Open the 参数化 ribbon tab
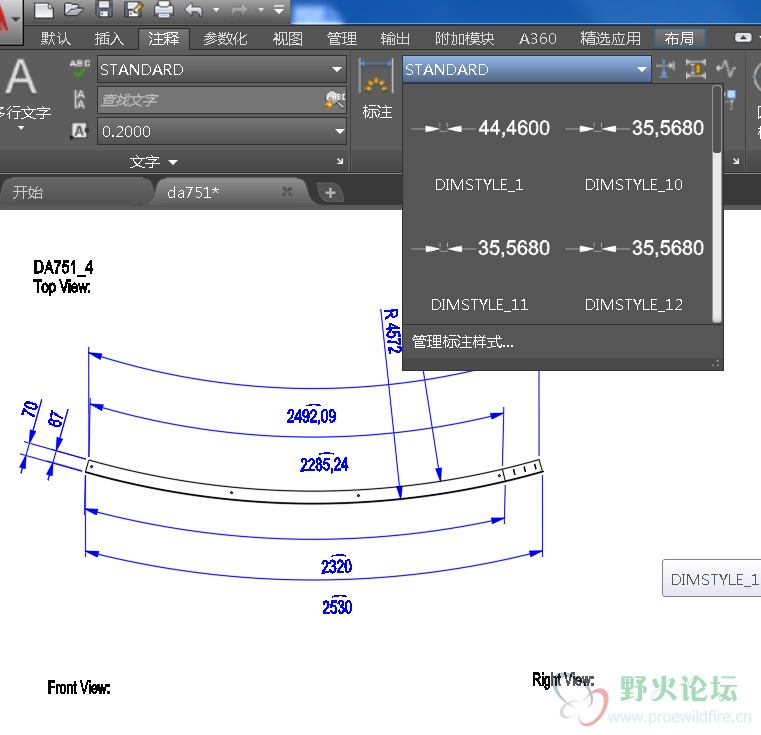The image size is (761, 735). pos(225,39)
